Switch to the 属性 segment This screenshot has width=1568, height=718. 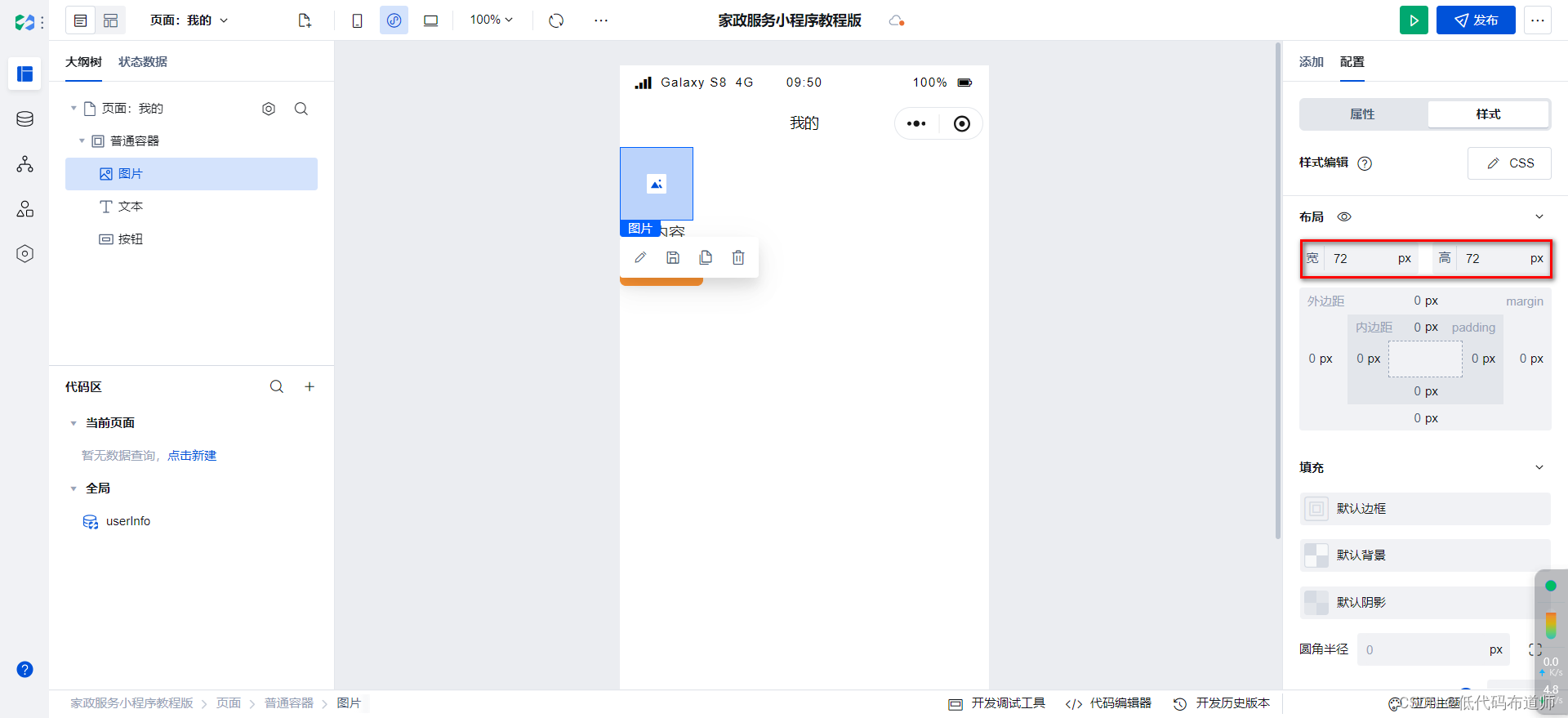[x=1363, y=114]
